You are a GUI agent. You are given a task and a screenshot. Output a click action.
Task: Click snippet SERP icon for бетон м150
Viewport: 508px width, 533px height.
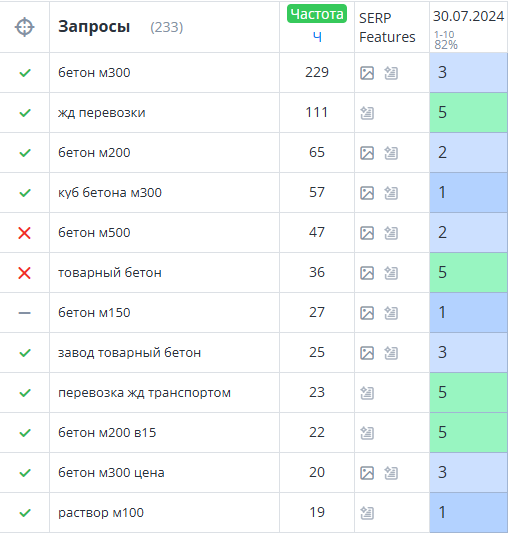[391, 313]
